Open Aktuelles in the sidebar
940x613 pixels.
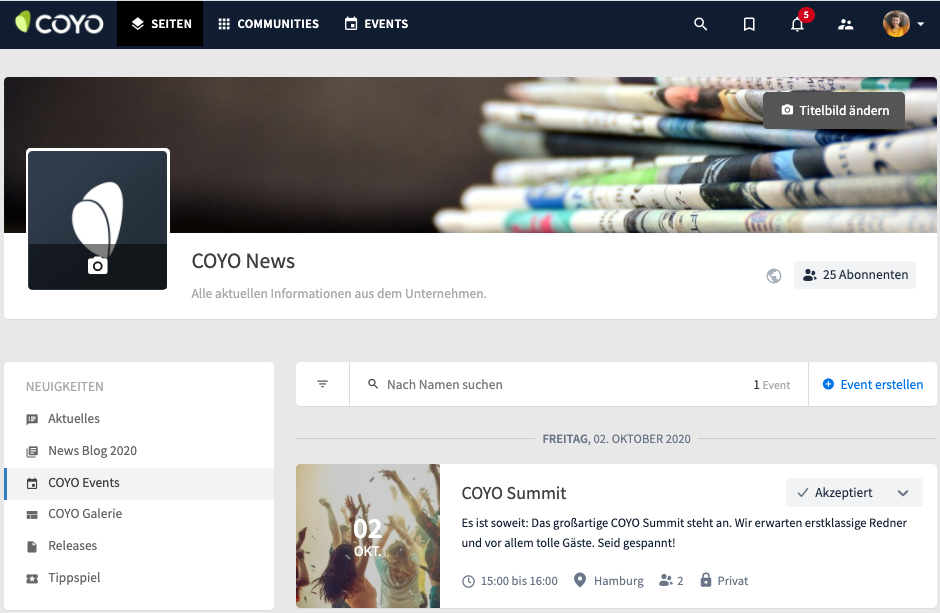pyautogui.click(x=139, y=419)
